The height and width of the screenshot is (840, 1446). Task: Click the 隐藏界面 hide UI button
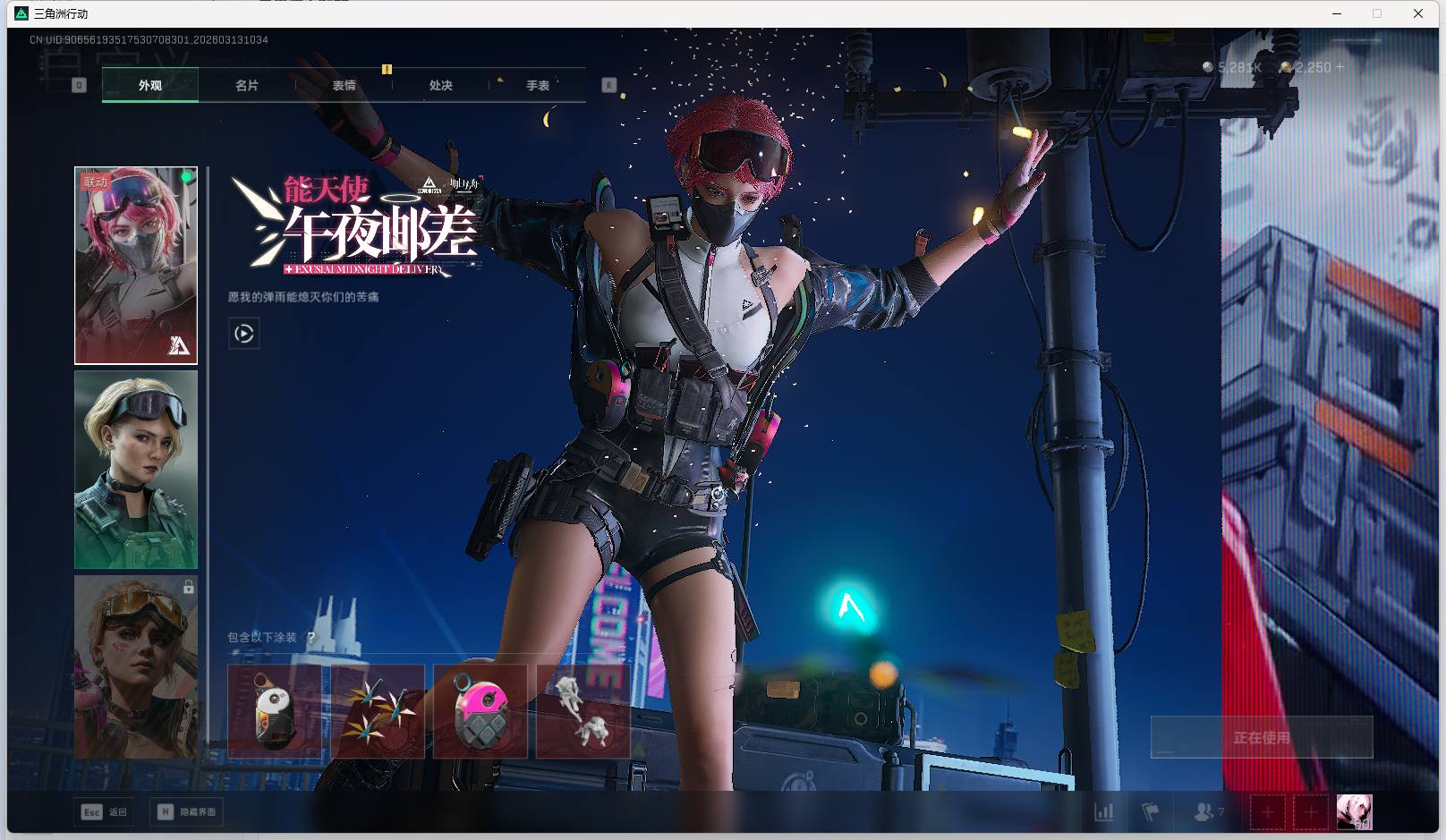187,812
